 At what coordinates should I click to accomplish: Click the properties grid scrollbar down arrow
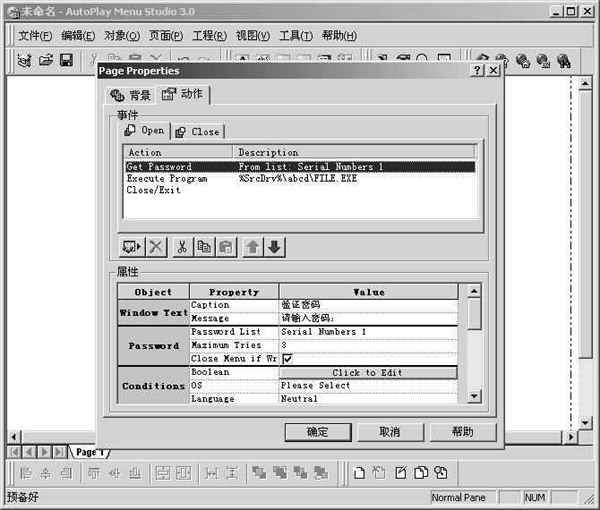pos(474,396)
